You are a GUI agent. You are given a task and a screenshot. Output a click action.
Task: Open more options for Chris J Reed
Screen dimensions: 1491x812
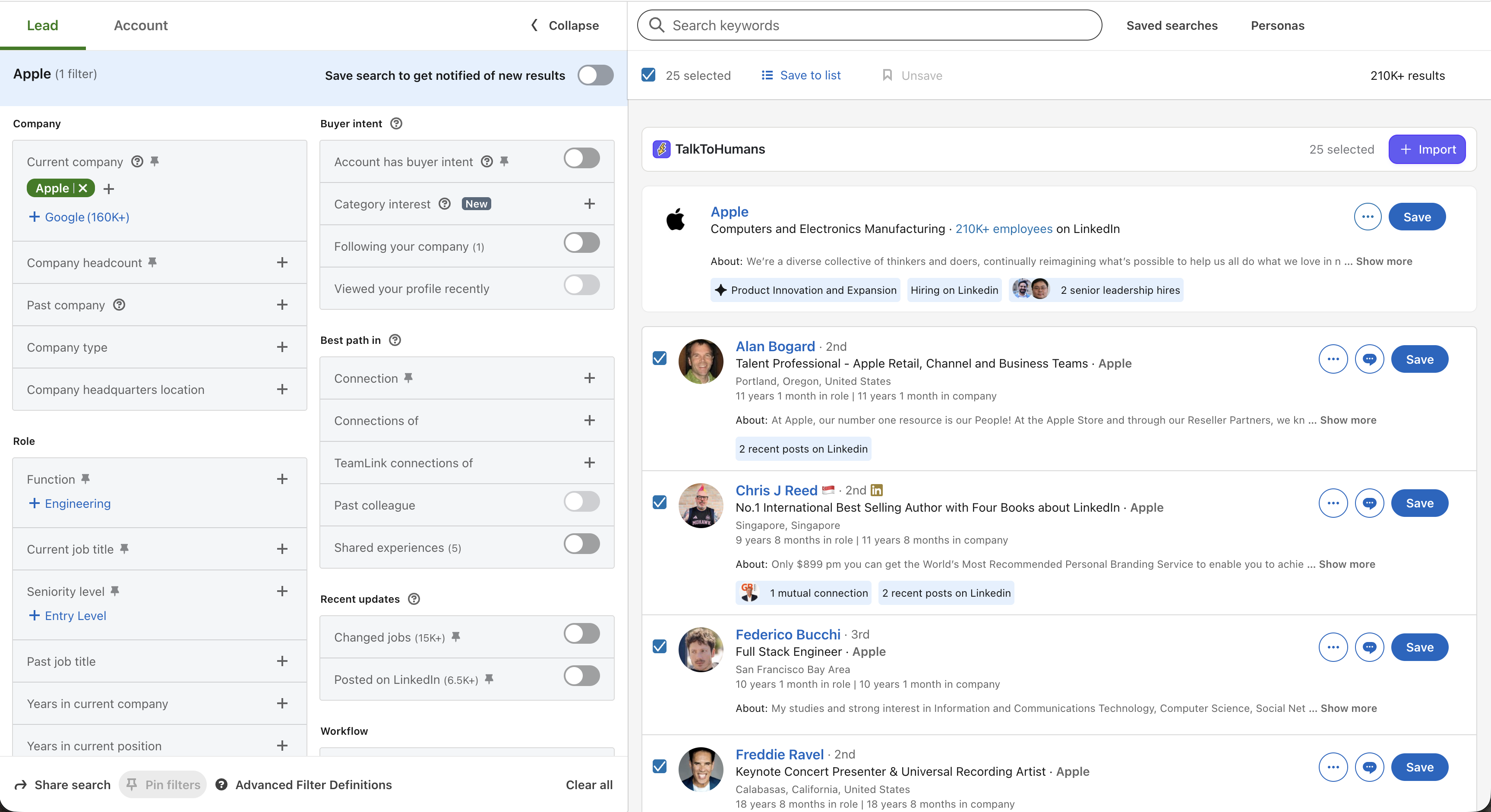1333,503
